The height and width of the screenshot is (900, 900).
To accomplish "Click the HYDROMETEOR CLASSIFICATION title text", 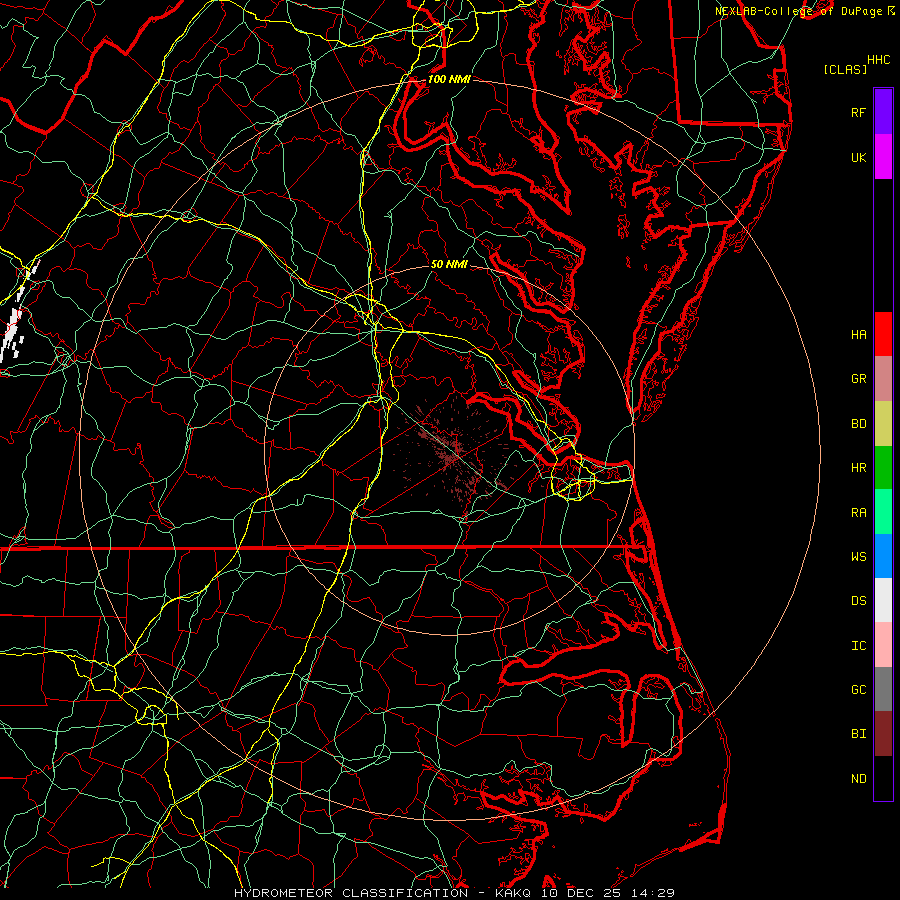I will [x=351, y=893].
